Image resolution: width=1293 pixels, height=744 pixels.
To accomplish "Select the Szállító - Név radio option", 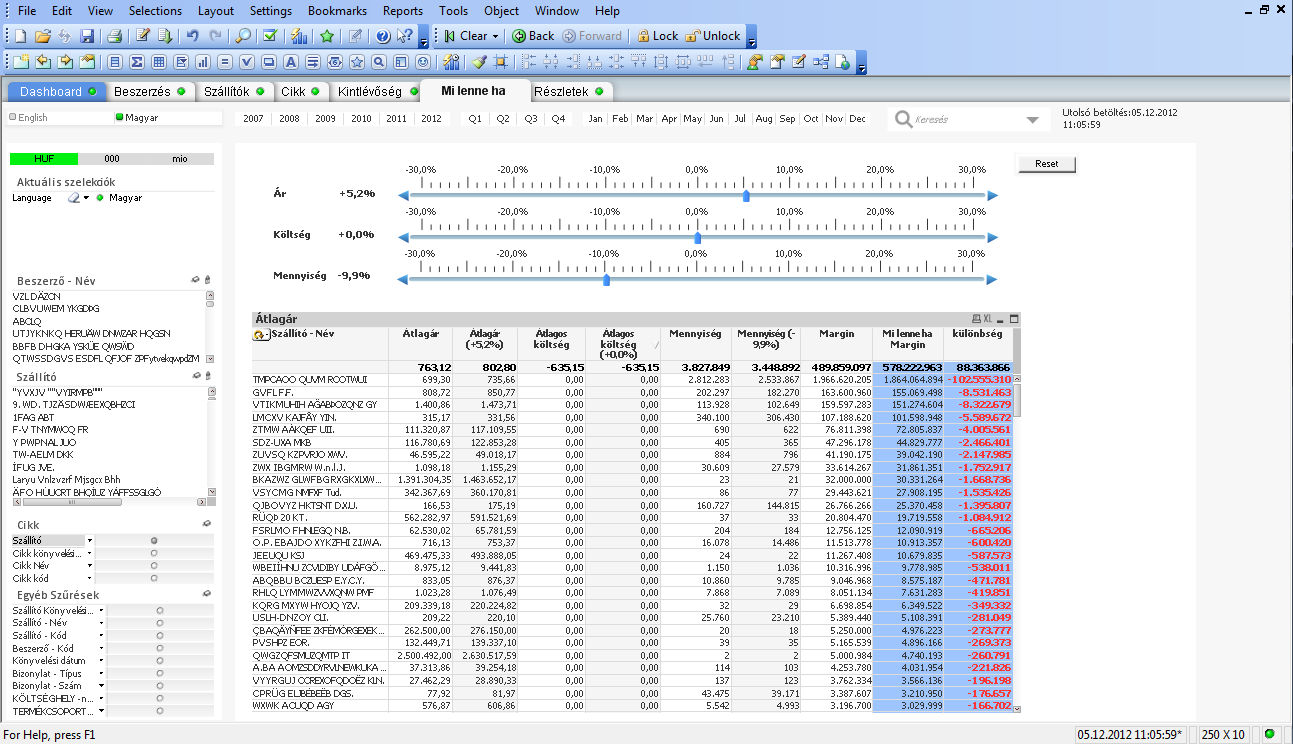I will pyautogui.click(x=159, y=622).
